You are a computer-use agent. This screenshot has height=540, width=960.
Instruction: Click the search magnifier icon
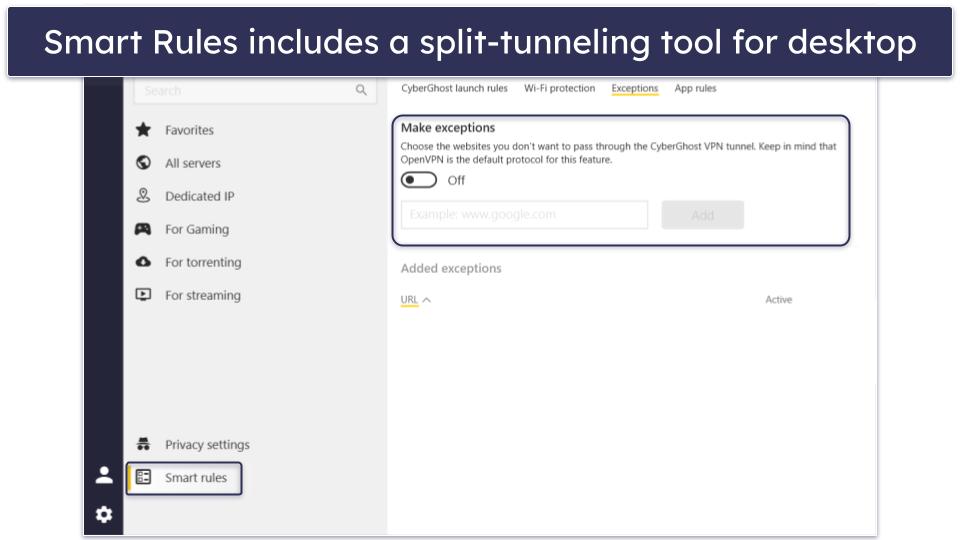pyautogui.click(x=361, y=90)
